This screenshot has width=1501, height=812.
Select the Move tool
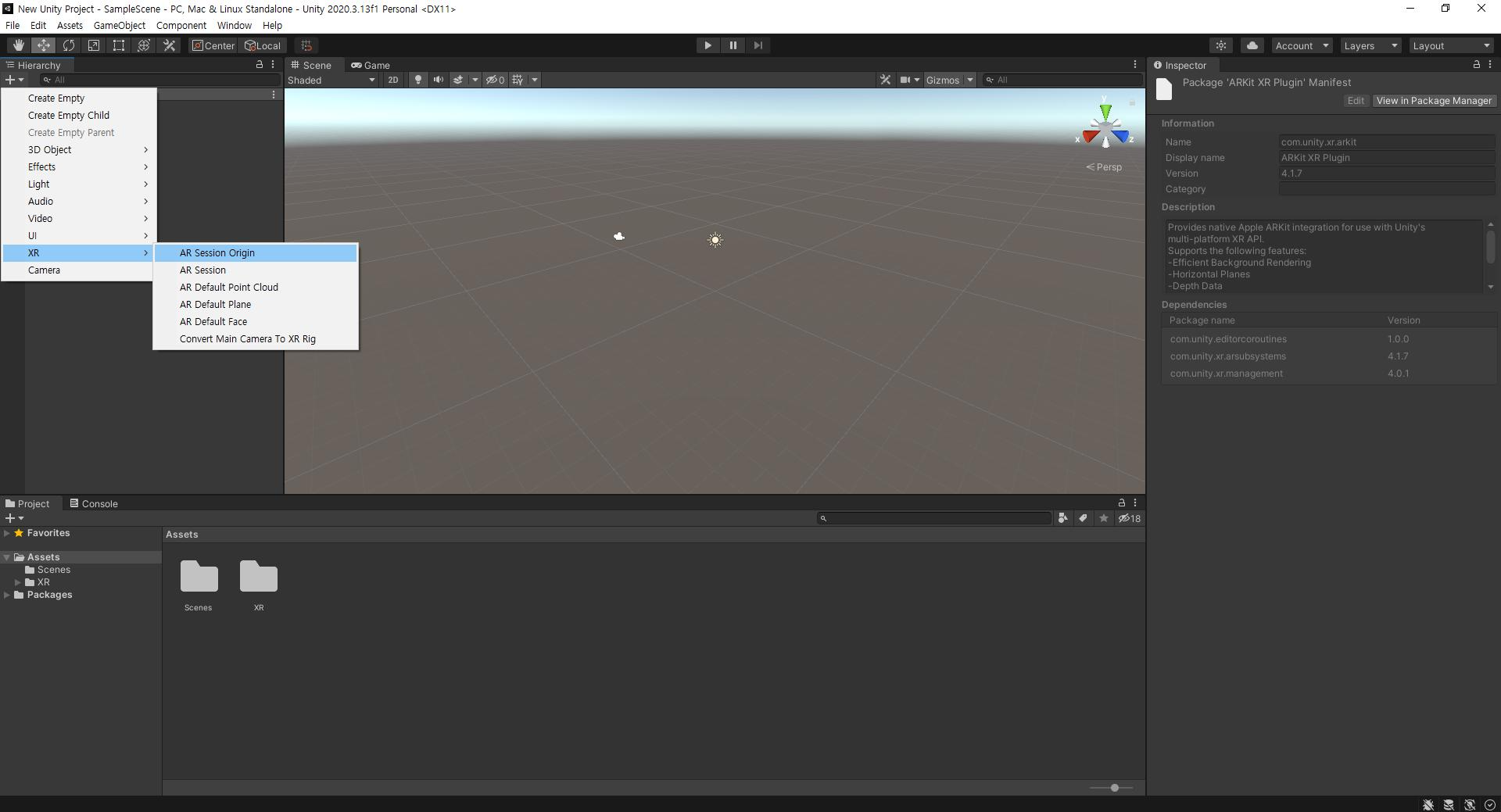(x=44, y=45)
